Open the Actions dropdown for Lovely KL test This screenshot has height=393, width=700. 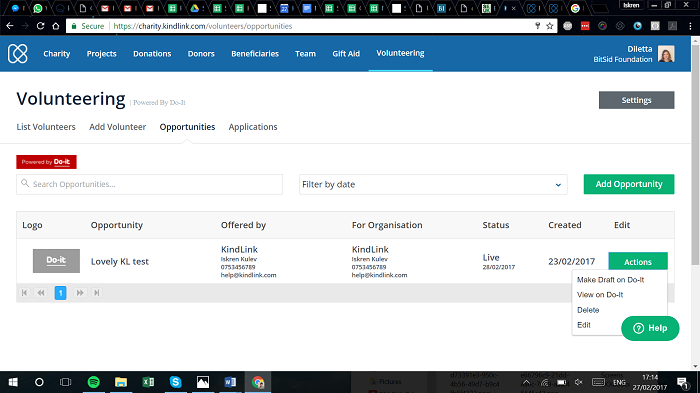[638, 262]
